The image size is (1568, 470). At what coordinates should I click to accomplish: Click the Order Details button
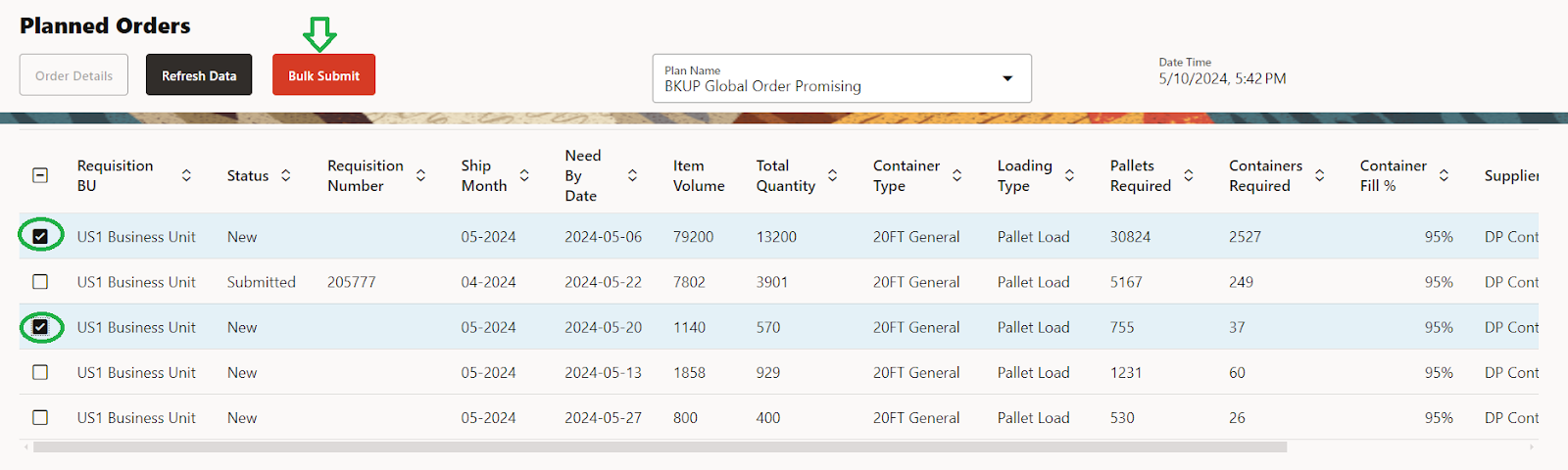[x=73, y=75]
